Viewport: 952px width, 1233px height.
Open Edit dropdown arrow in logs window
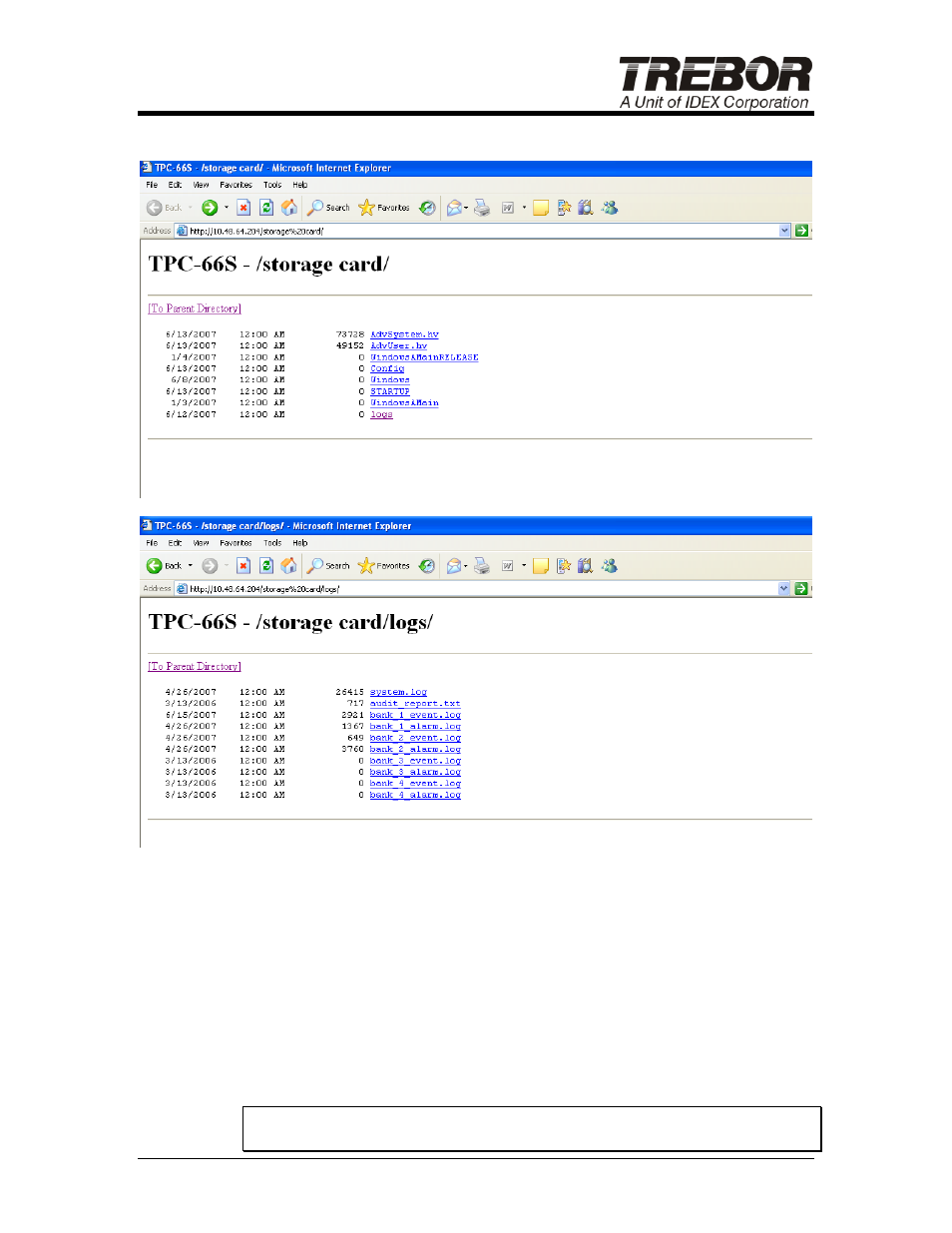point(524,566)
